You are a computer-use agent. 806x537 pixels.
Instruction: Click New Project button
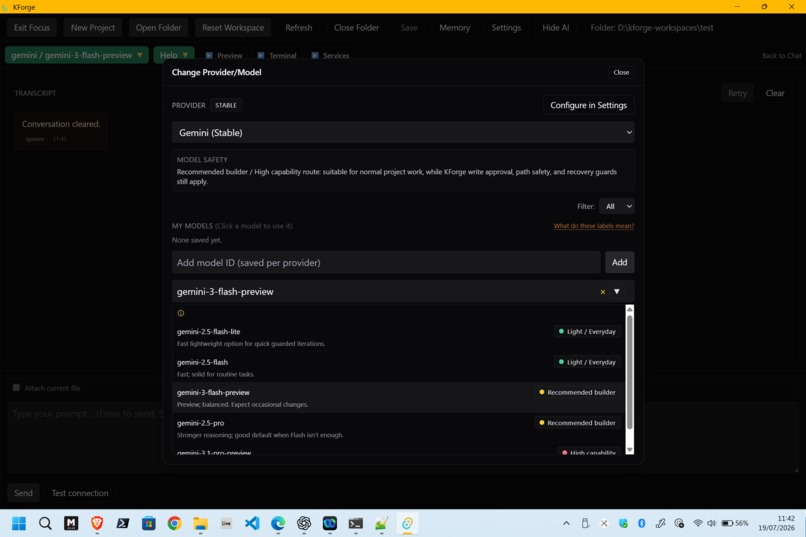93,28
